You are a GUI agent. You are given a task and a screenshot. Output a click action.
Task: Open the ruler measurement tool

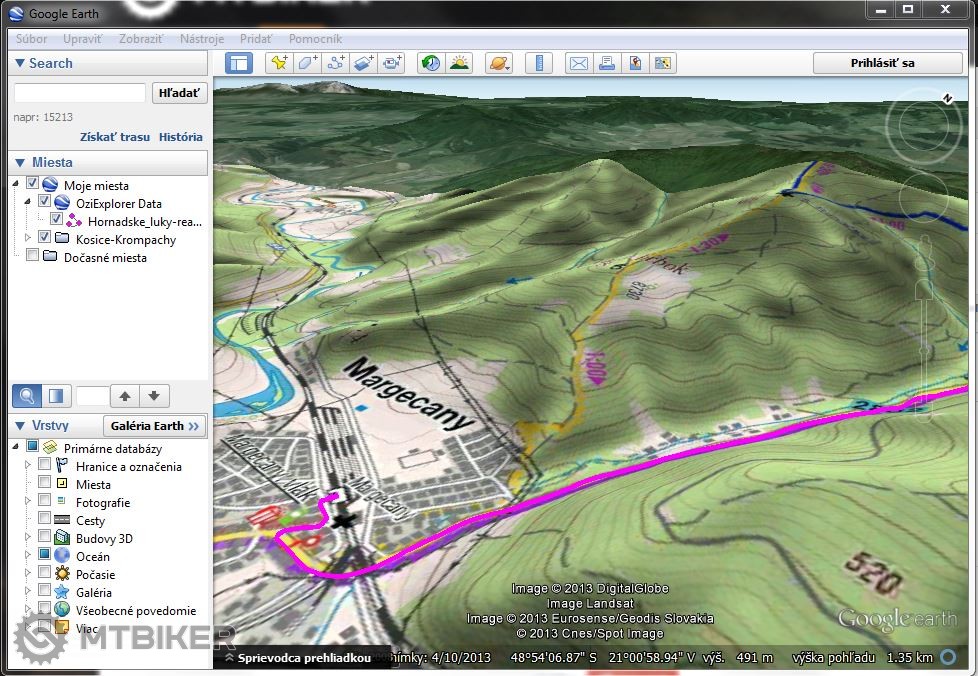click(x=539, y=63)
